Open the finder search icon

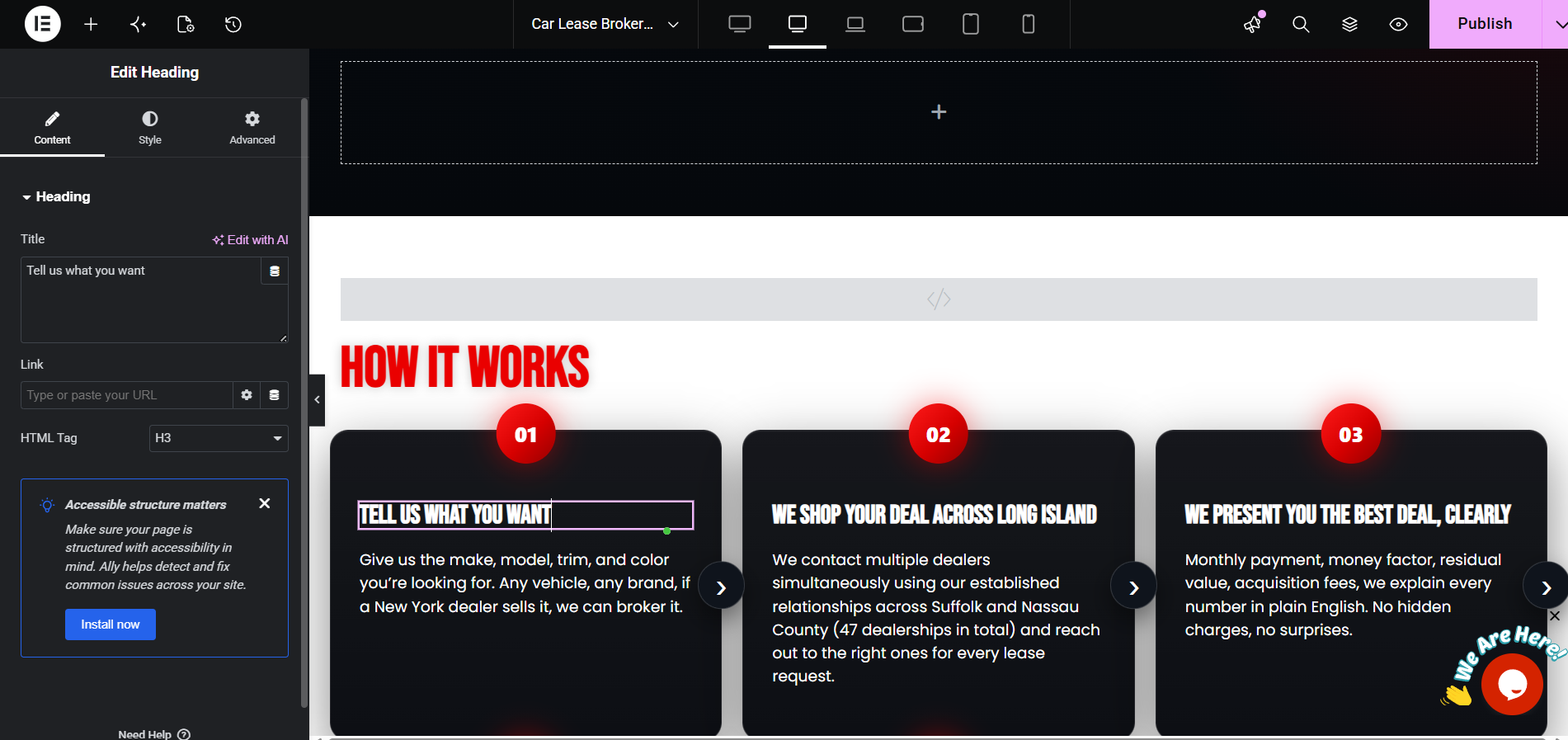point(1301,24)
